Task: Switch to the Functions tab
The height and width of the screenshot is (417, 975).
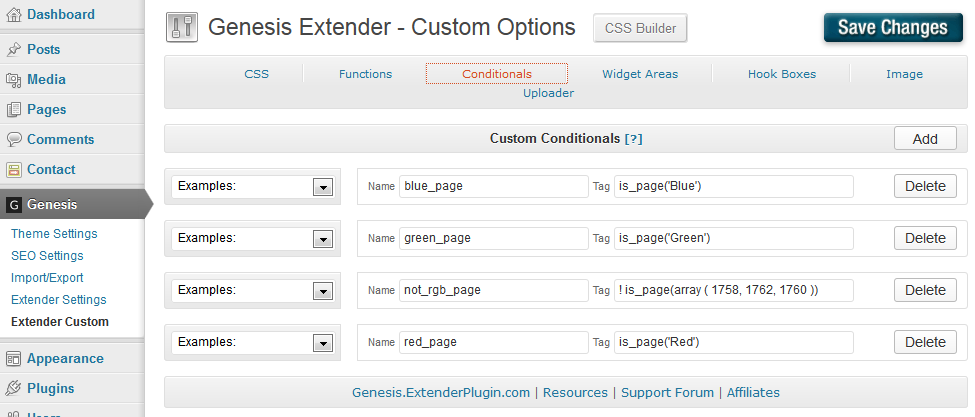Action: [365, 74]
